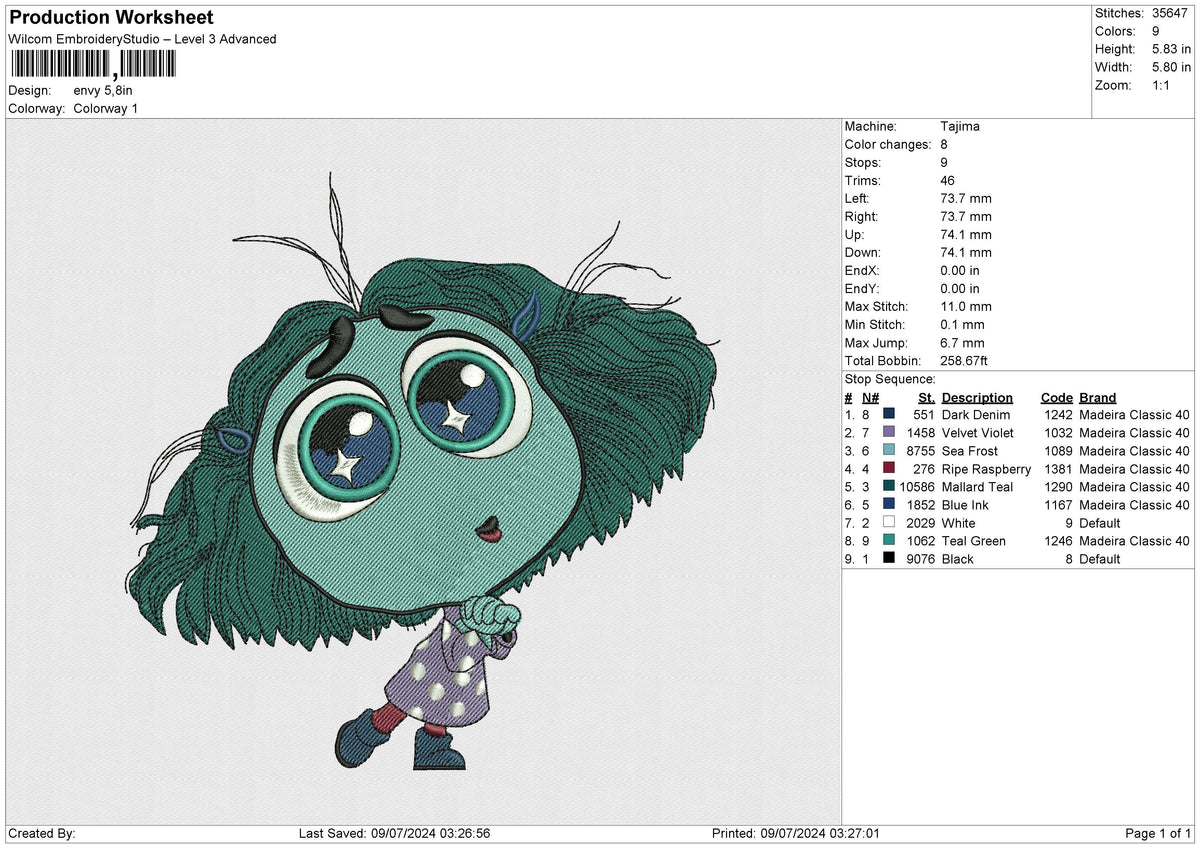Click the 'Velvet Violet' description text

977,433
